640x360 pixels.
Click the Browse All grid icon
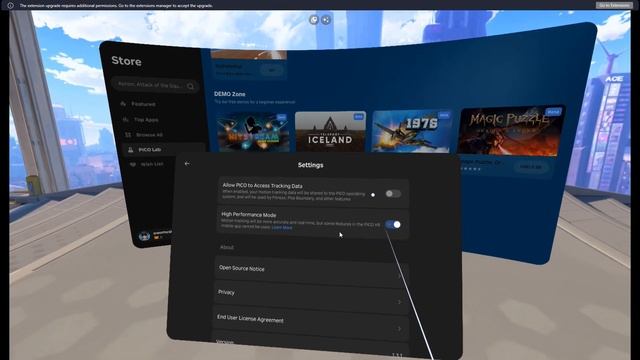coord(128,134)
